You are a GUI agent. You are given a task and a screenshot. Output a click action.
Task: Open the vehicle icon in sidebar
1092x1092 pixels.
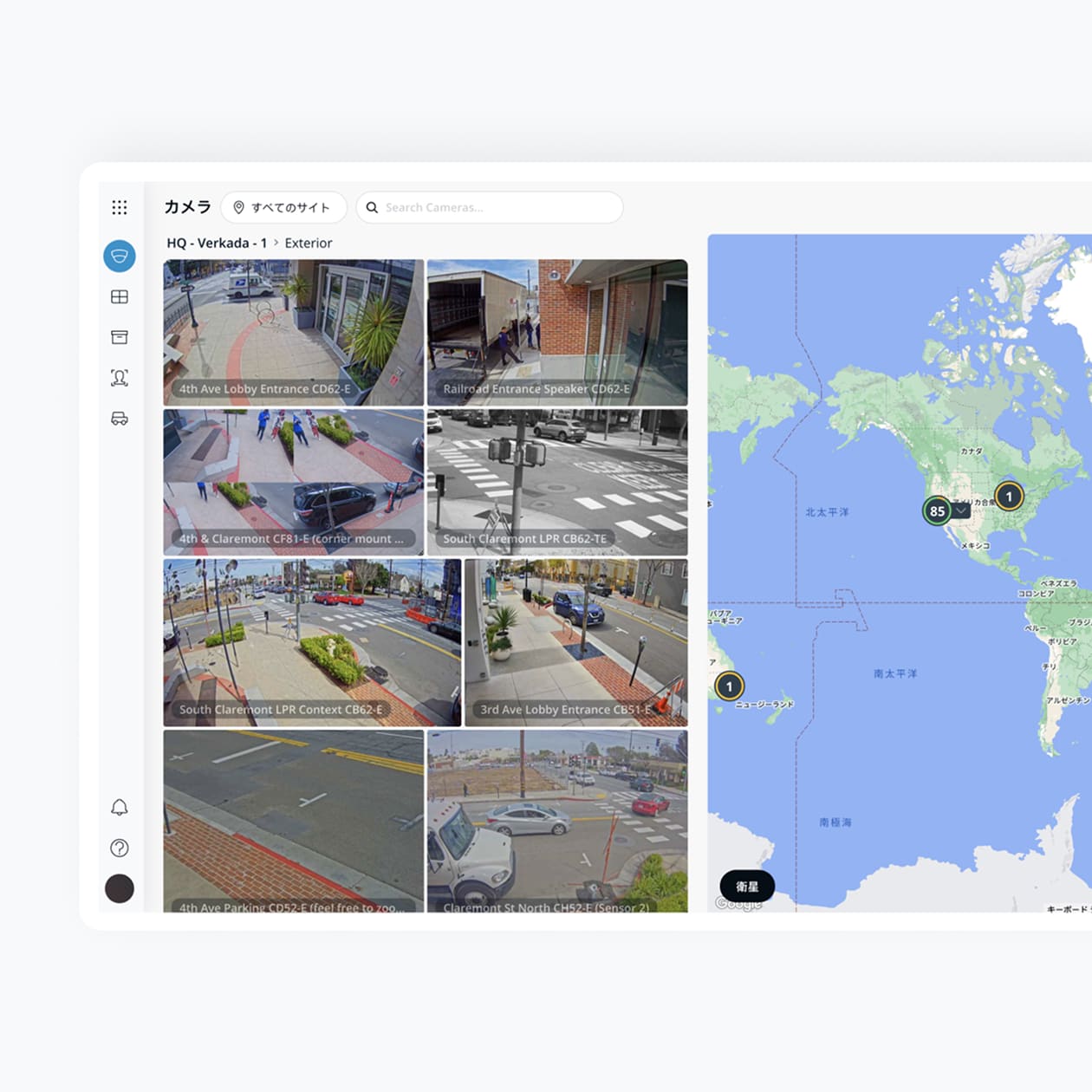[x=120, y=419]
